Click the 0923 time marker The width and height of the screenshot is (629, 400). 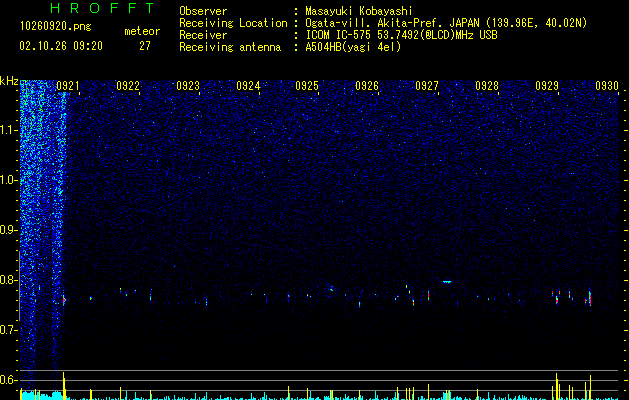[188, 86]
